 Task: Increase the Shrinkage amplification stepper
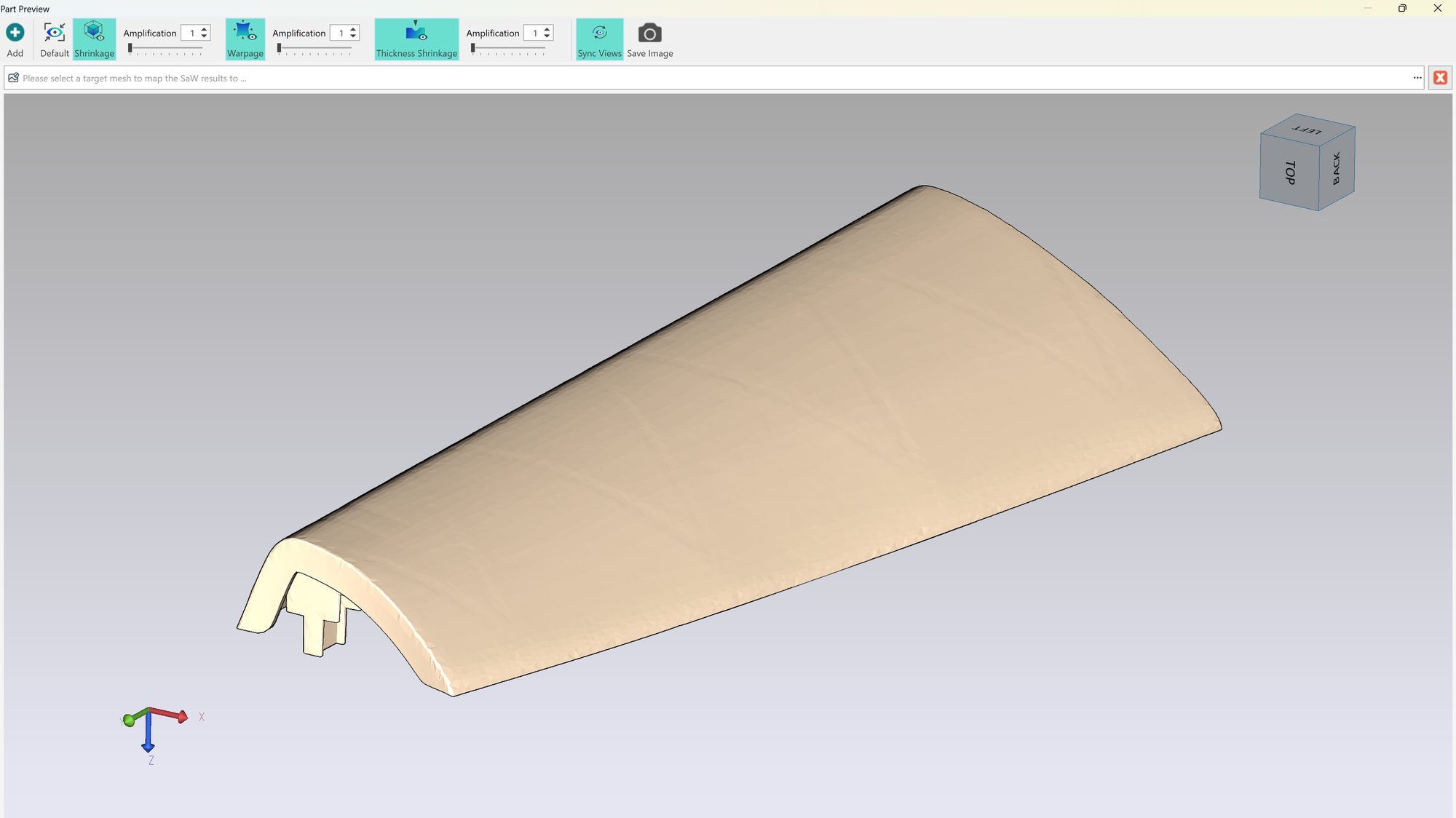coord(205,29)
